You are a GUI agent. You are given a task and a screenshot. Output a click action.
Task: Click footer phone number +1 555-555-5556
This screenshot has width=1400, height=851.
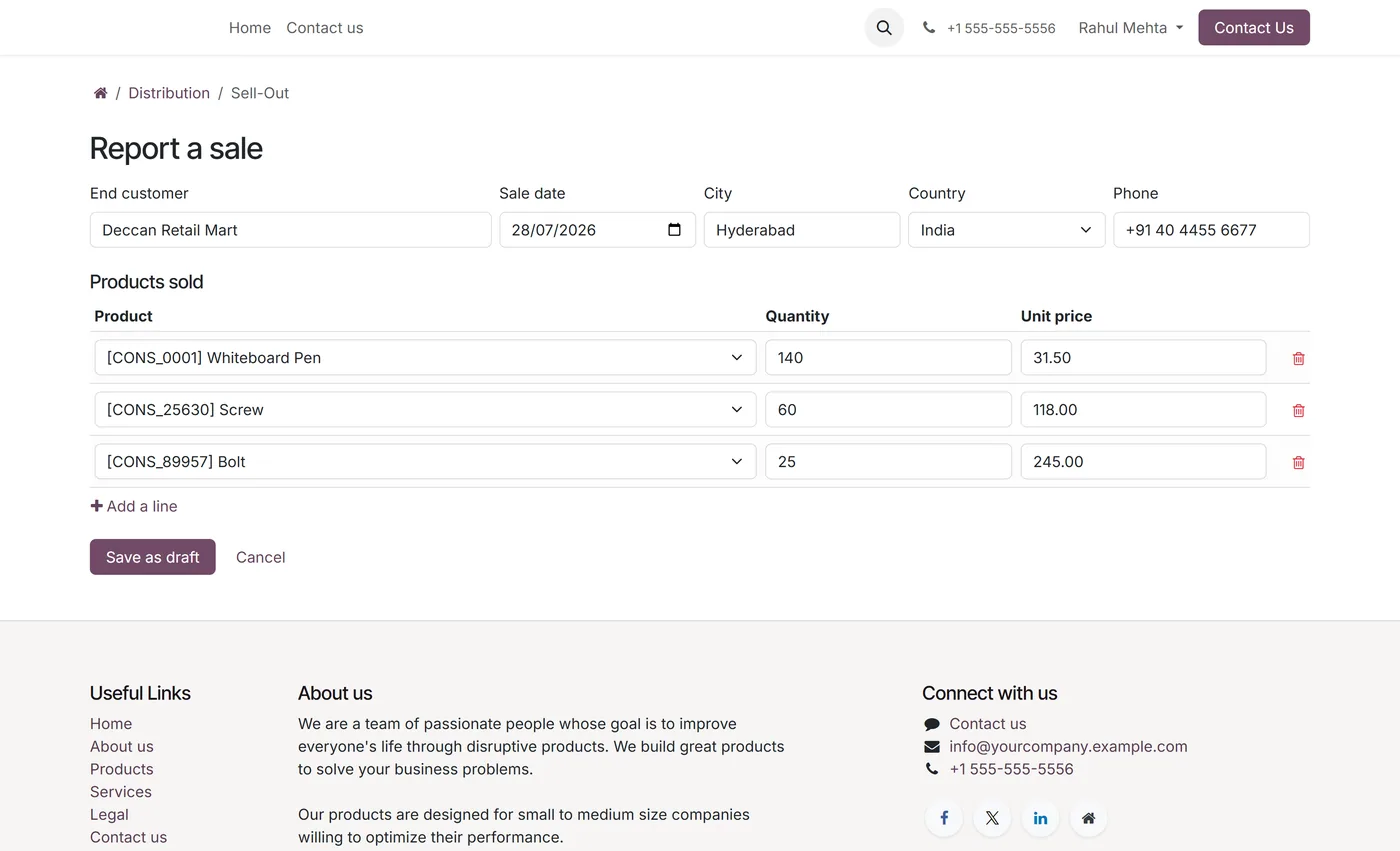pos(1011,769)
